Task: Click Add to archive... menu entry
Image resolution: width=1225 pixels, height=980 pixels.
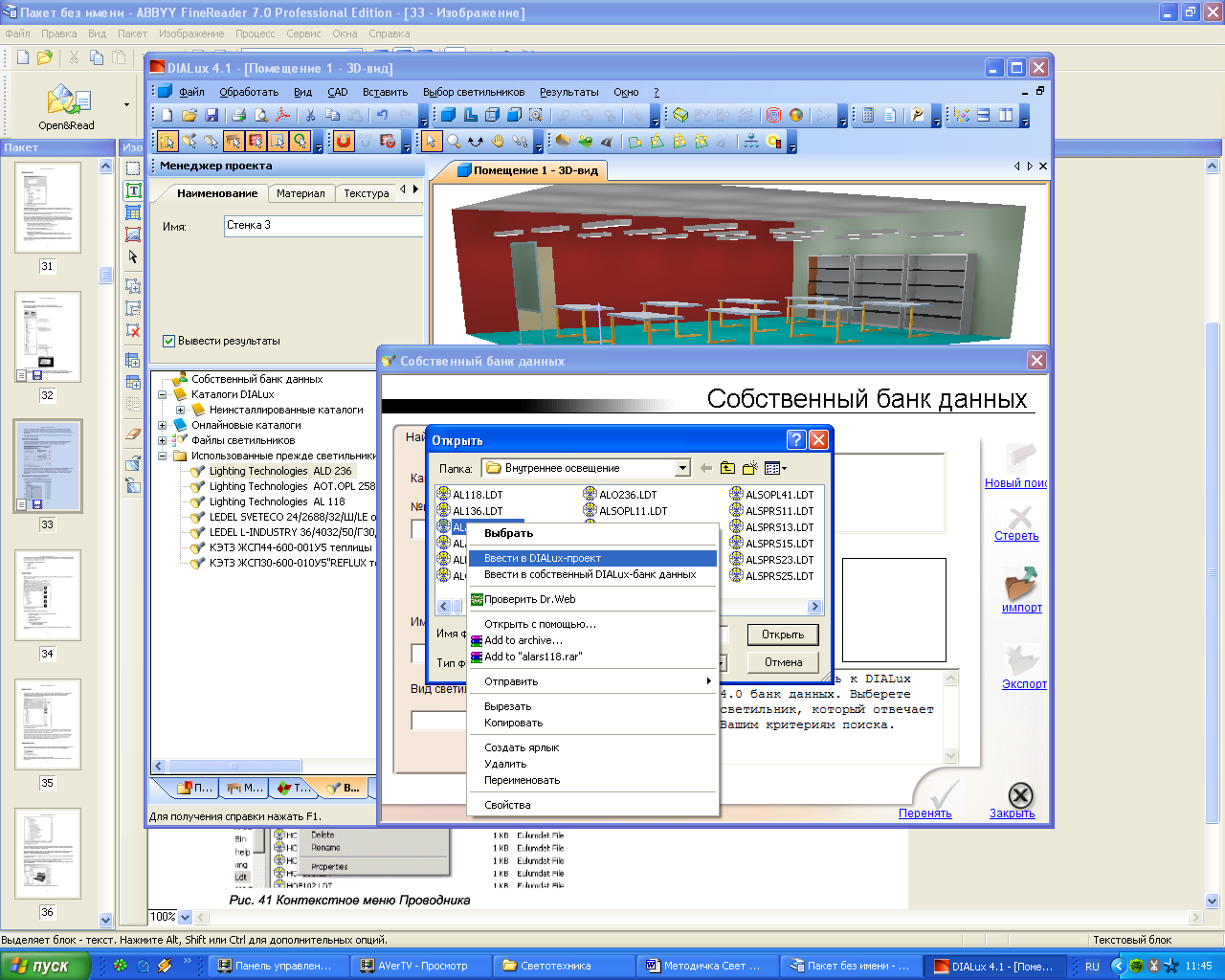Action: [592, 640]
